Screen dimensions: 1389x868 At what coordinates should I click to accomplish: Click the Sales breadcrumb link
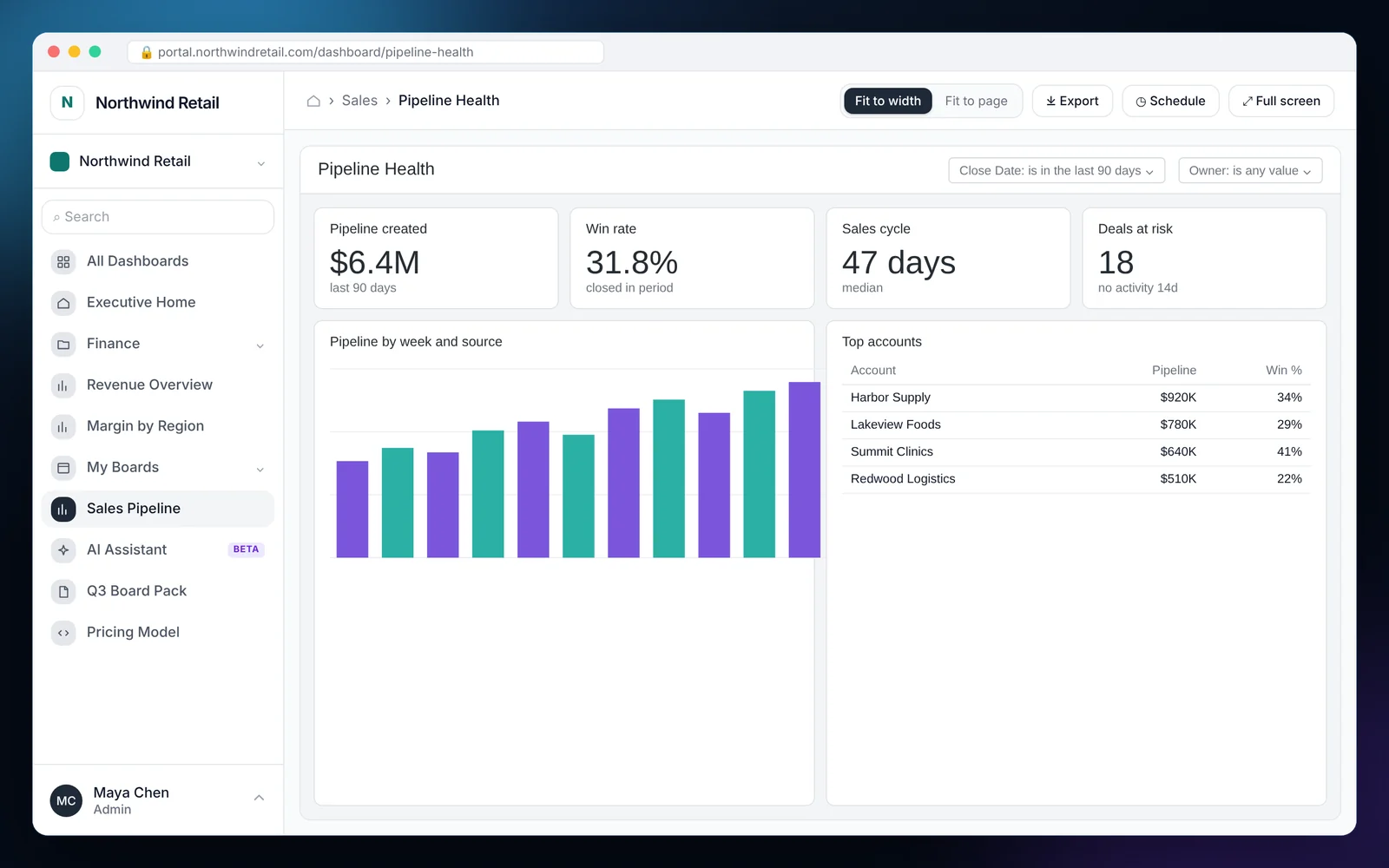[x=359, y=101]
